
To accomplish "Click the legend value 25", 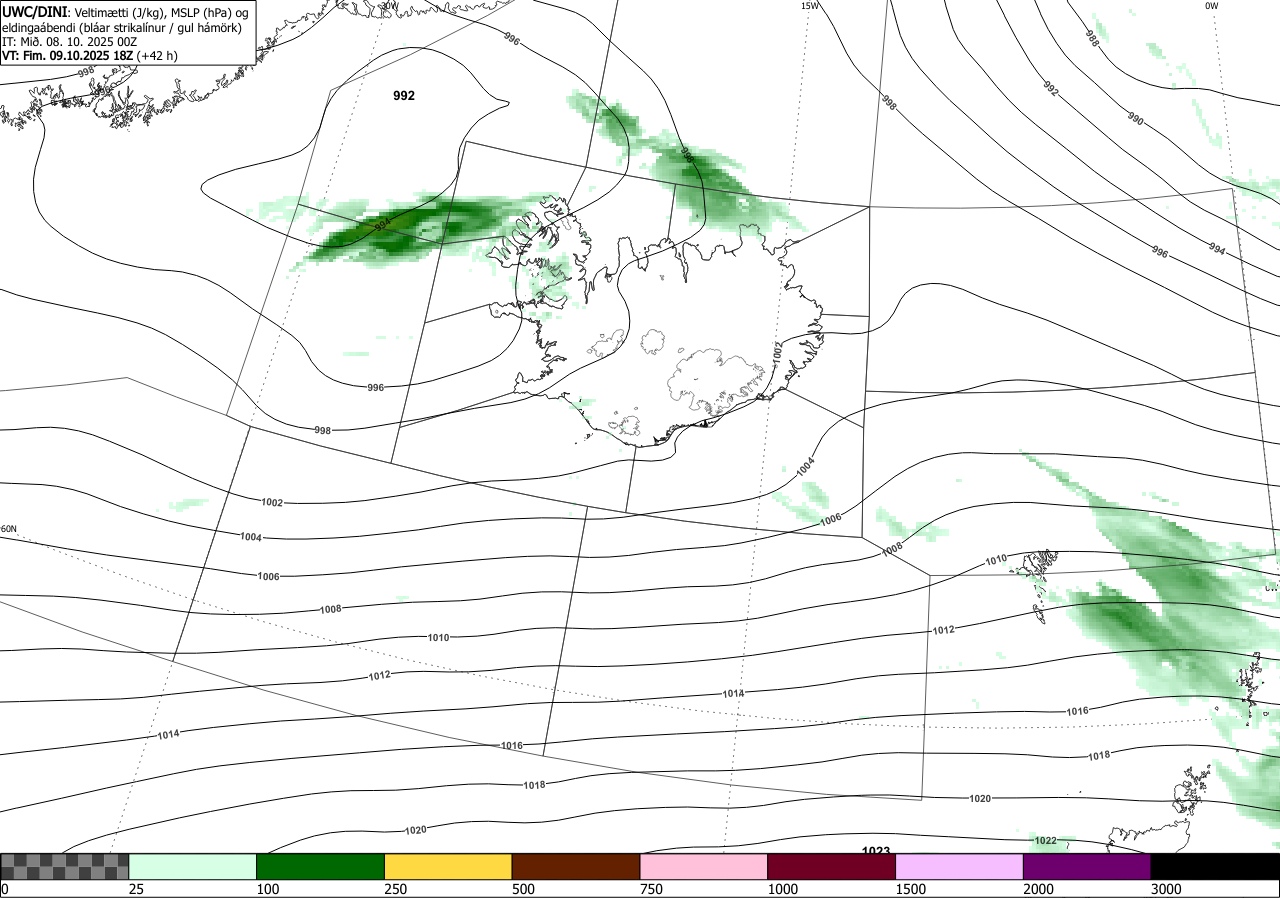I will point(137,889).
